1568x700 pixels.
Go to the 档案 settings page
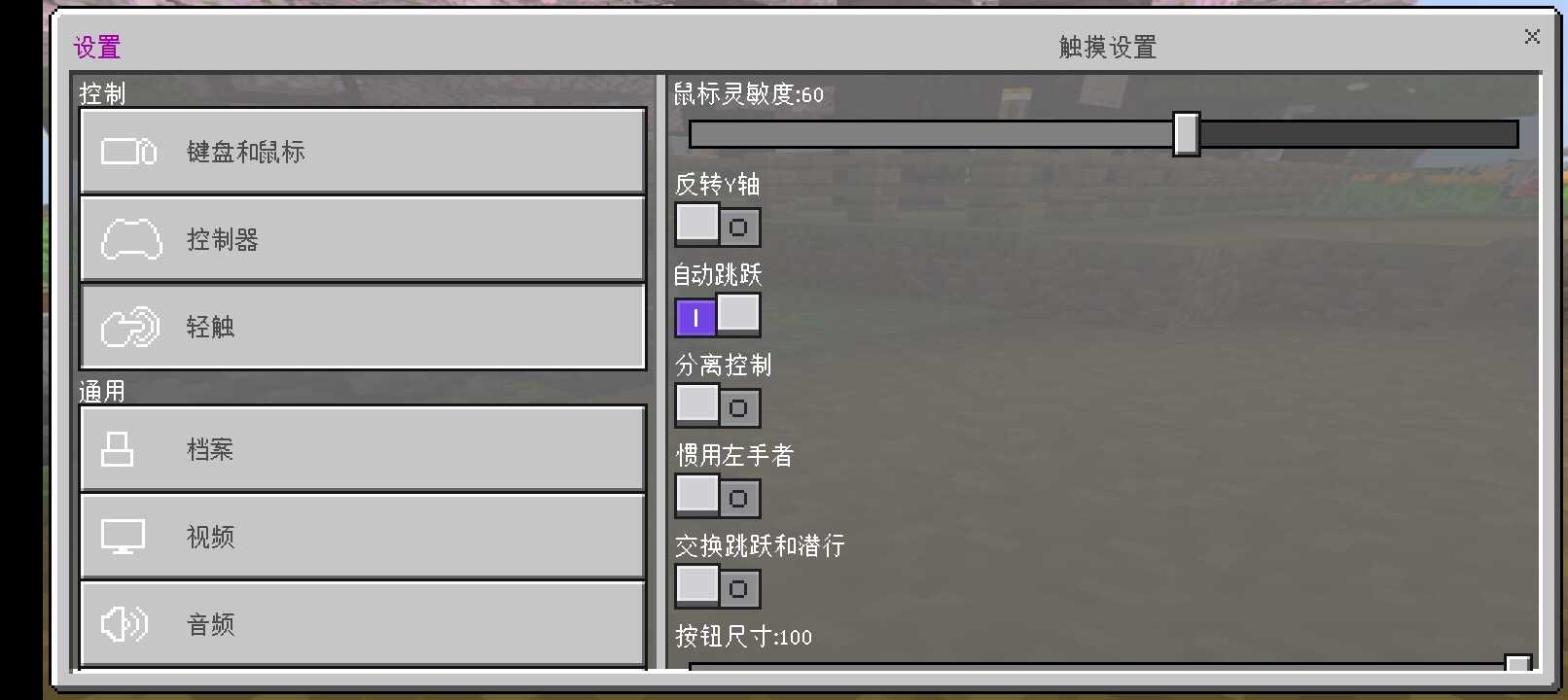pyautogui.click(x=363, y=449)
